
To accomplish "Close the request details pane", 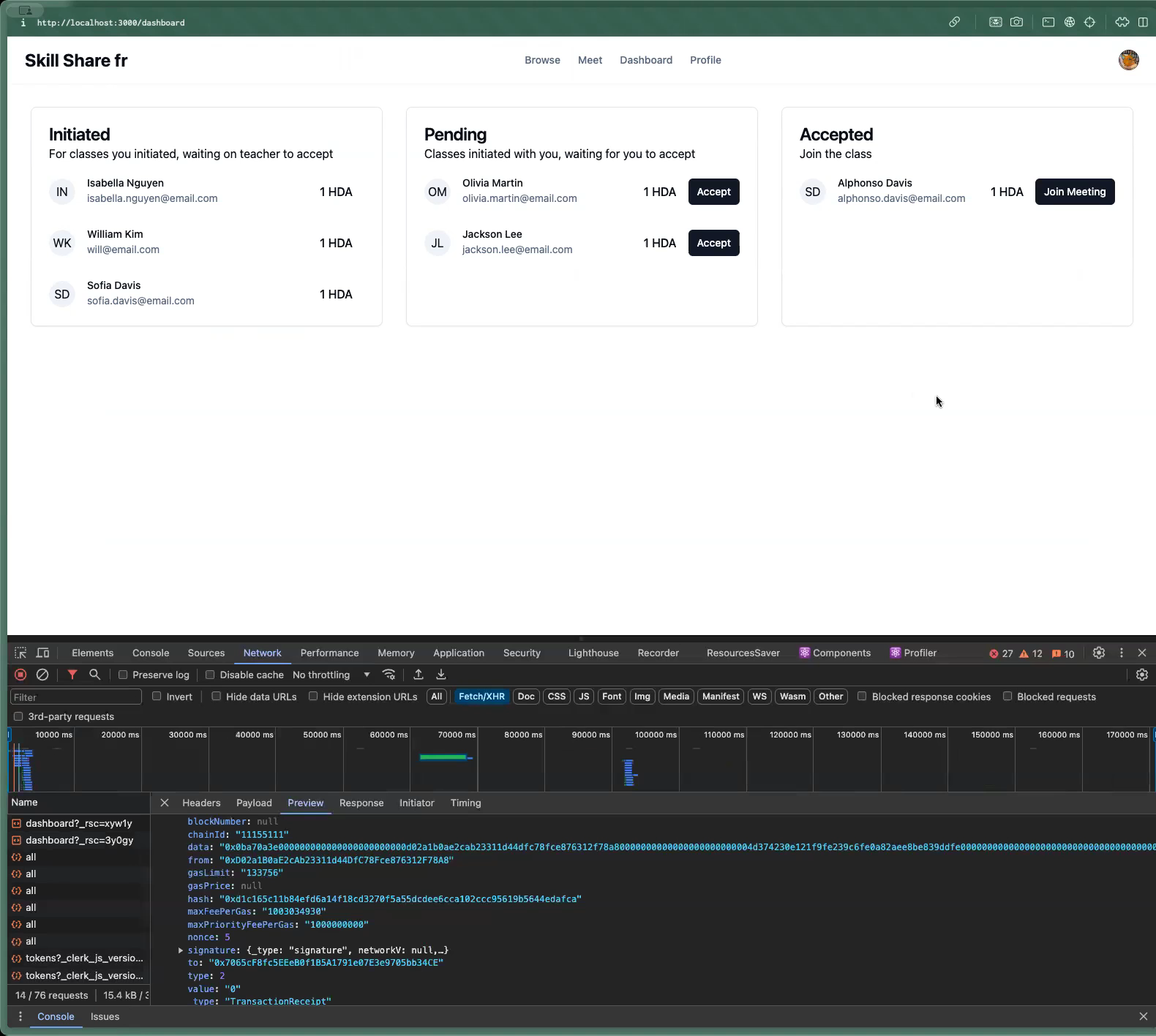I will (165, 803).
